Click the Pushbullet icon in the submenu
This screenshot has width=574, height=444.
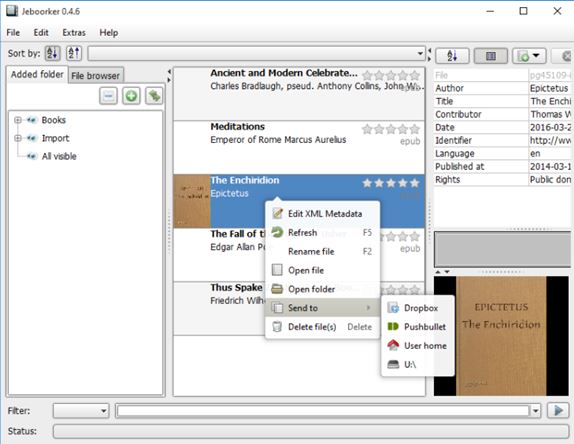click(393, 327)
